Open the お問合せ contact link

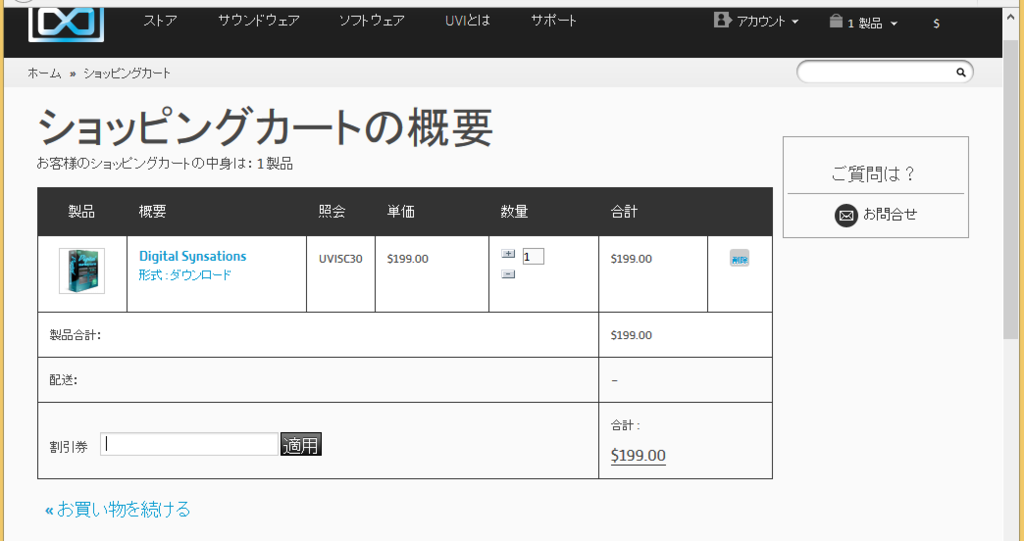coord(890,214)
